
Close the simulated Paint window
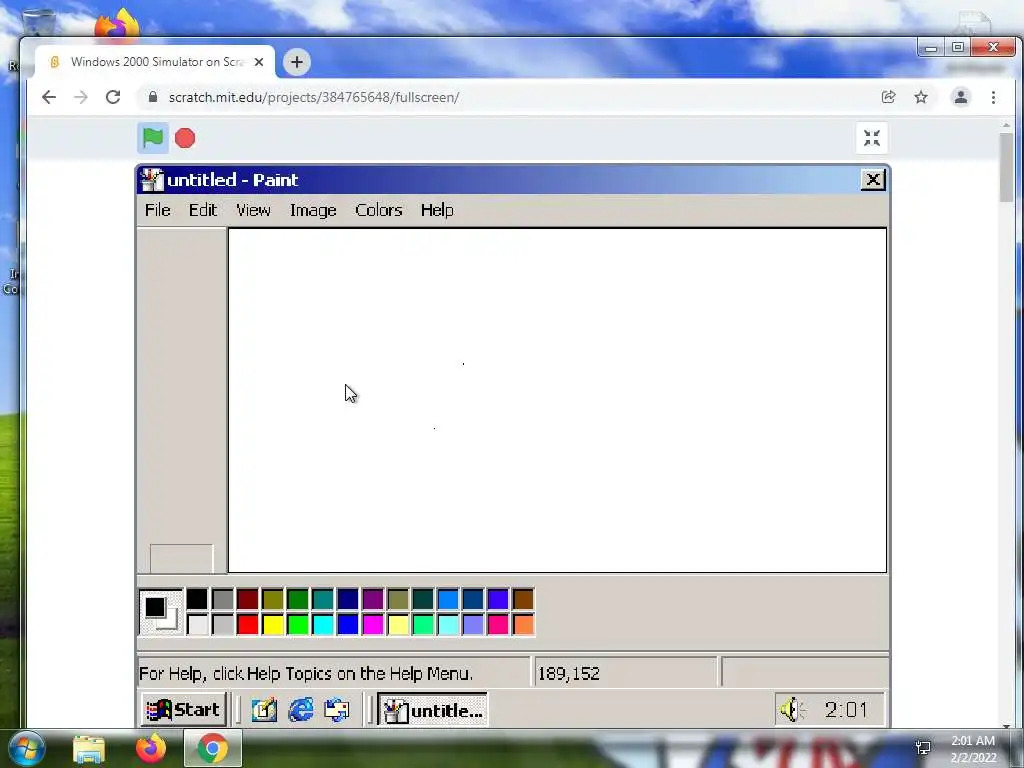[872, 180]
